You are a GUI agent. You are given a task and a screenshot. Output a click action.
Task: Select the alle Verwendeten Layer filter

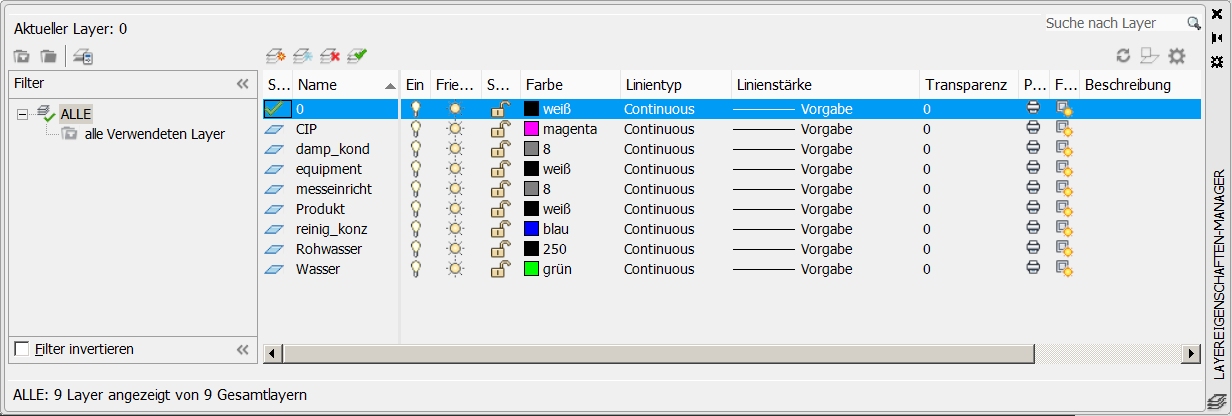[x=154, y=133]
